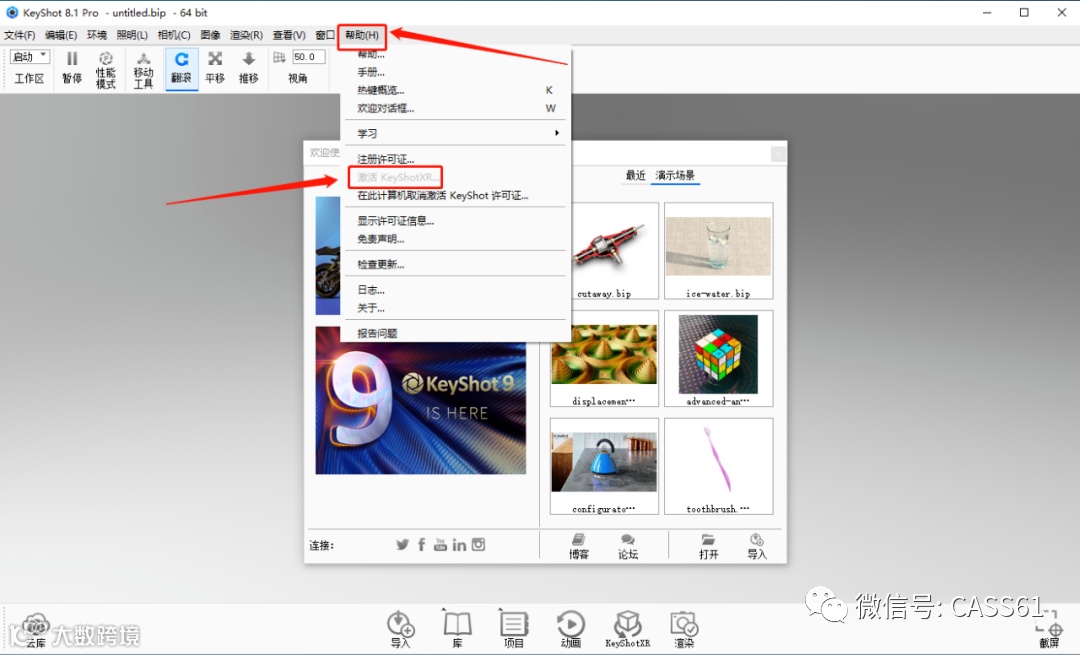Viewport: 1080px width, 655px height.
Task: Open the 动画 animation panel
Action: point(570,630)
